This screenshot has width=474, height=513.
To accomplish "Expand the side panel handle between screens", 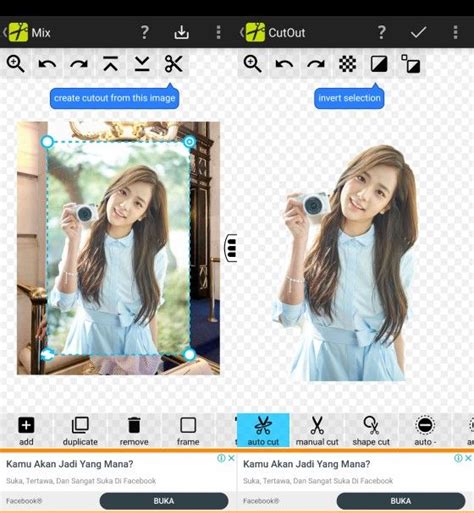I will coord(231,248).
